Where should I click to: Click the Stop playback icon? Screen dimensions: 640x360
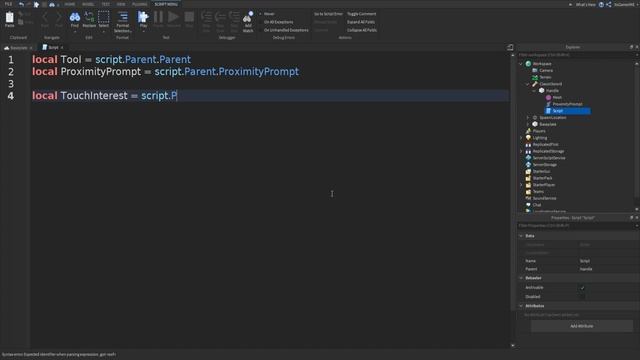[189, 17]
